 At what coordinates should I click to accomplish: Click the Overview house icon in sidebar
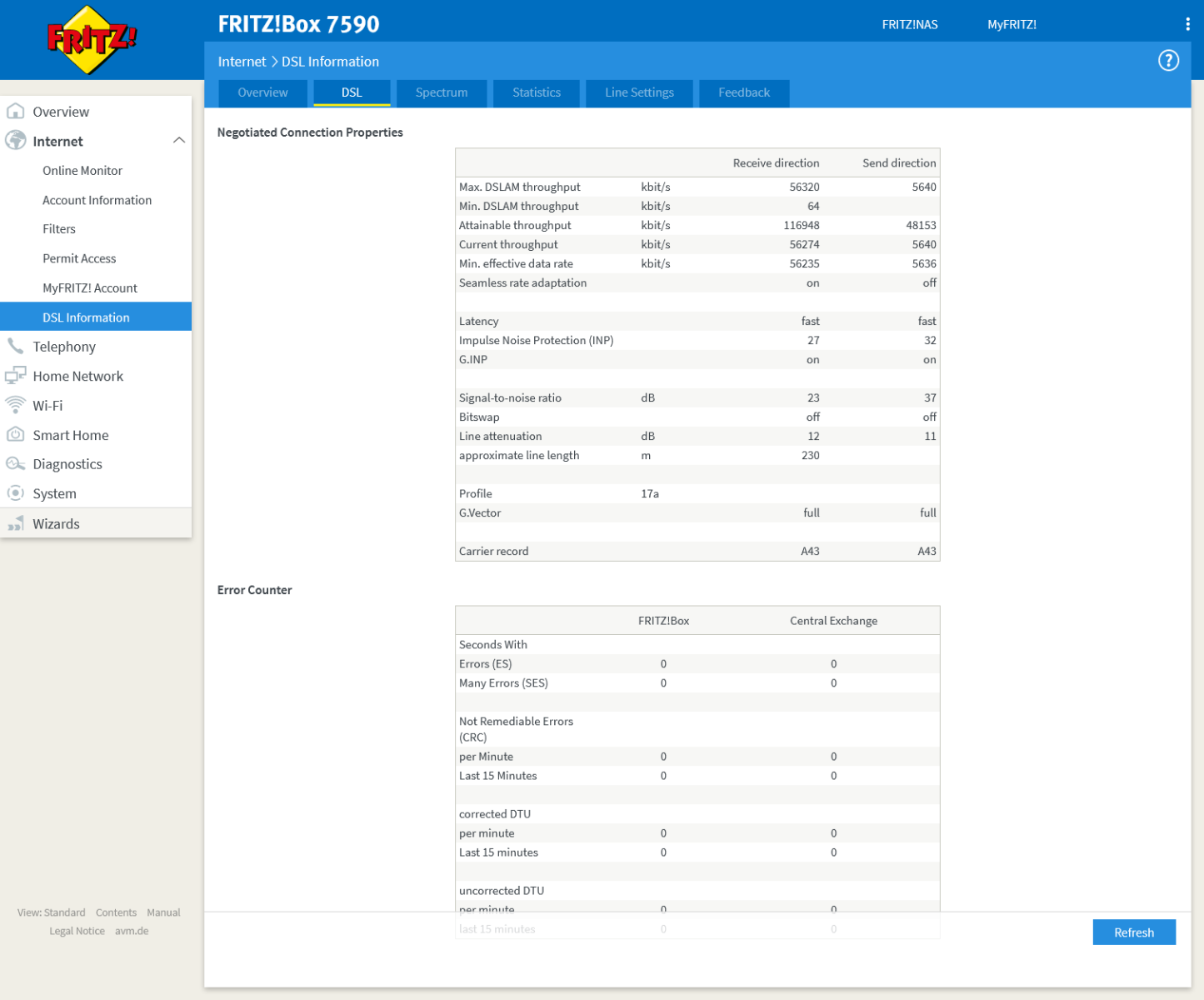[x=15, y=111]
